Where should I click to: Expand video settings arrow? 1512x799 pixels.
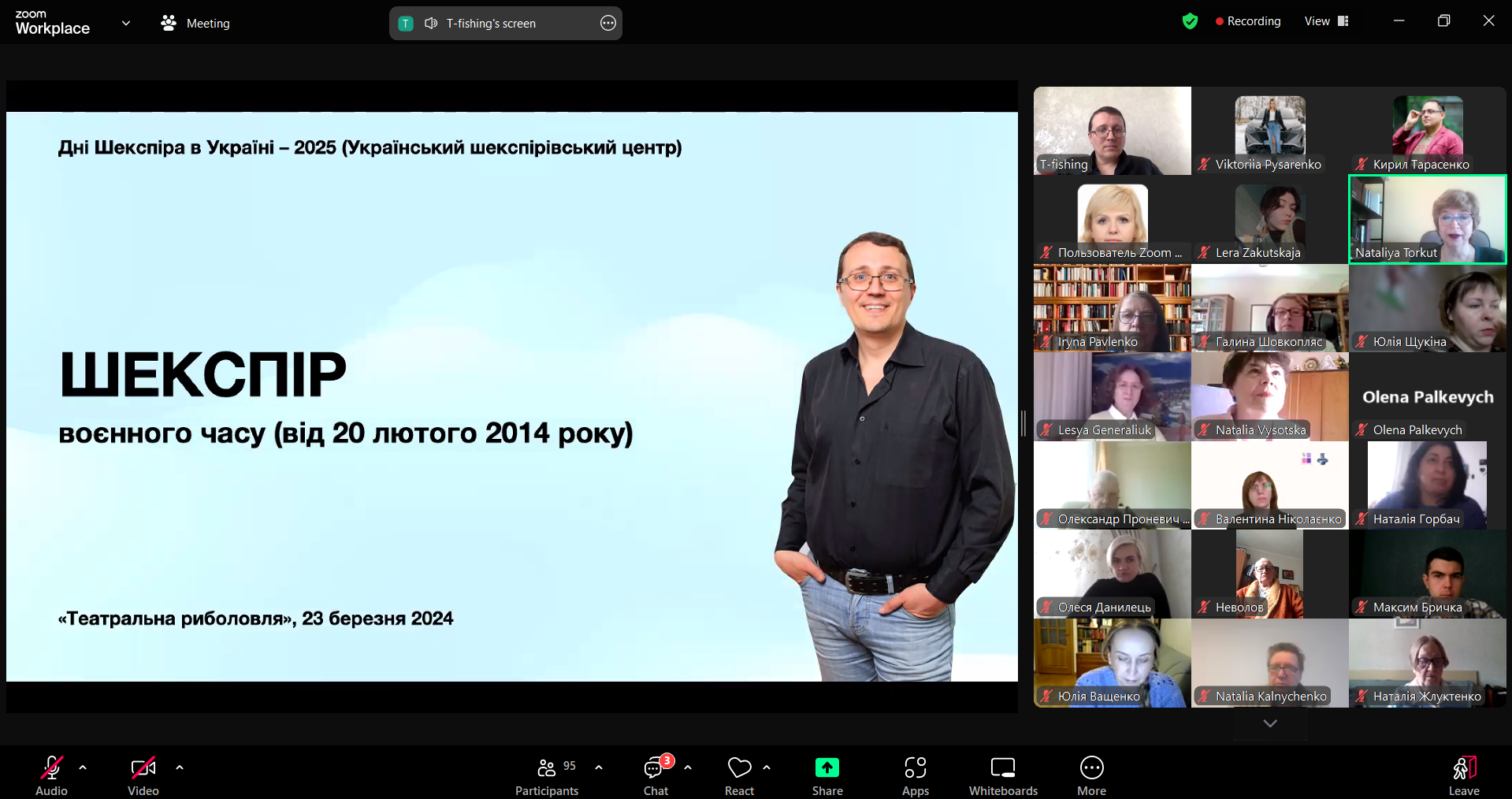180,767
